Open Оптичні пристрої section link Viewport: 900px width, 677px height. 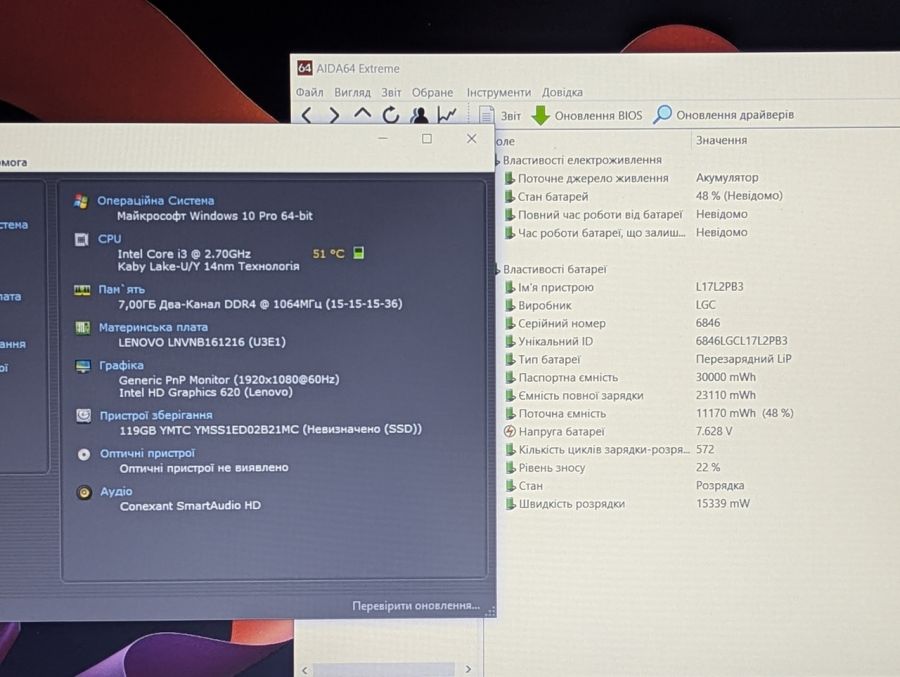click(x=148, y=454)
